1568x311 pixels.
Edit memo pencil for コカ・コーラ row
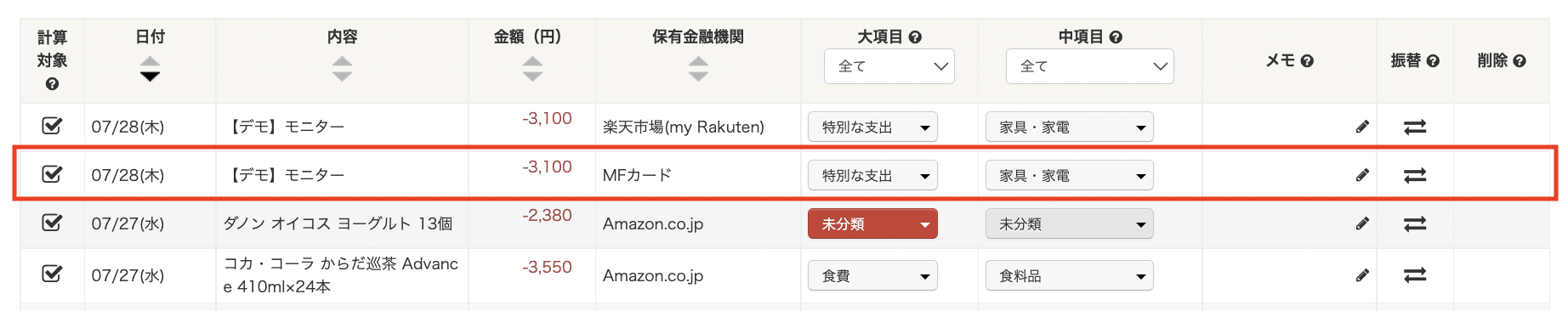(1362, 275)
